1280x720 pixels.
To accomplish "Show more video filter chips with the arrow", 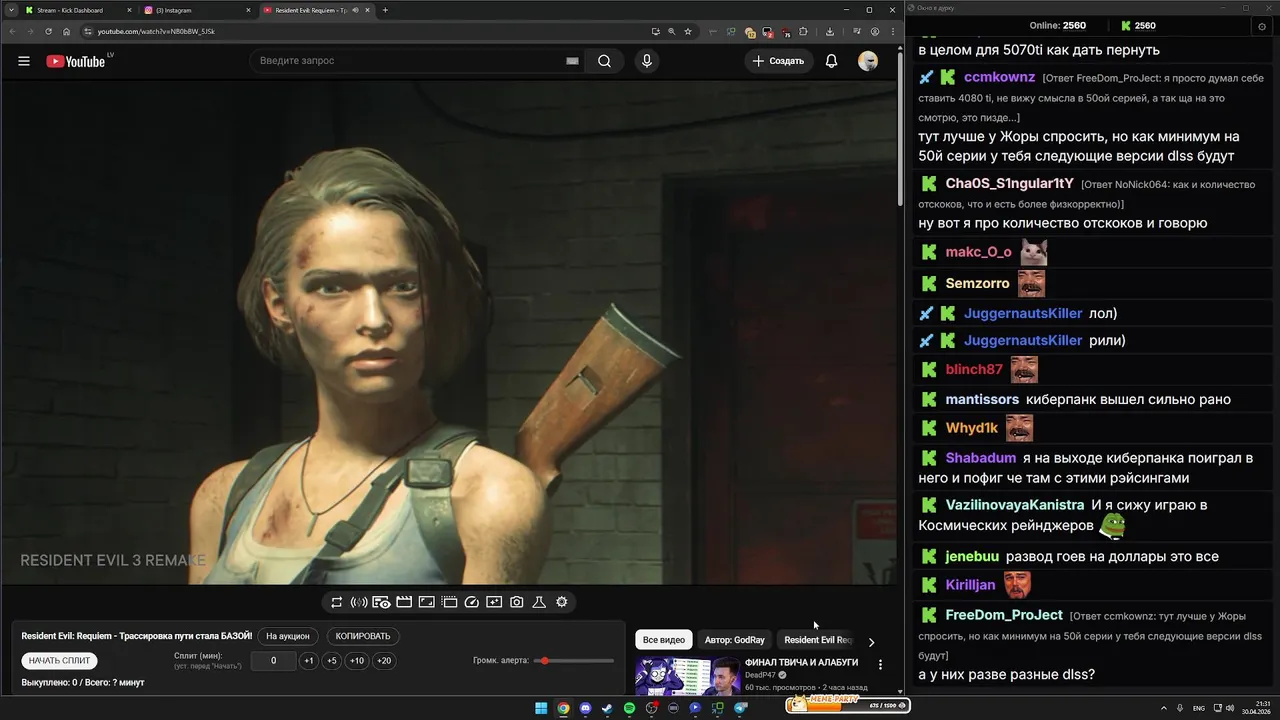I will 871,641.
